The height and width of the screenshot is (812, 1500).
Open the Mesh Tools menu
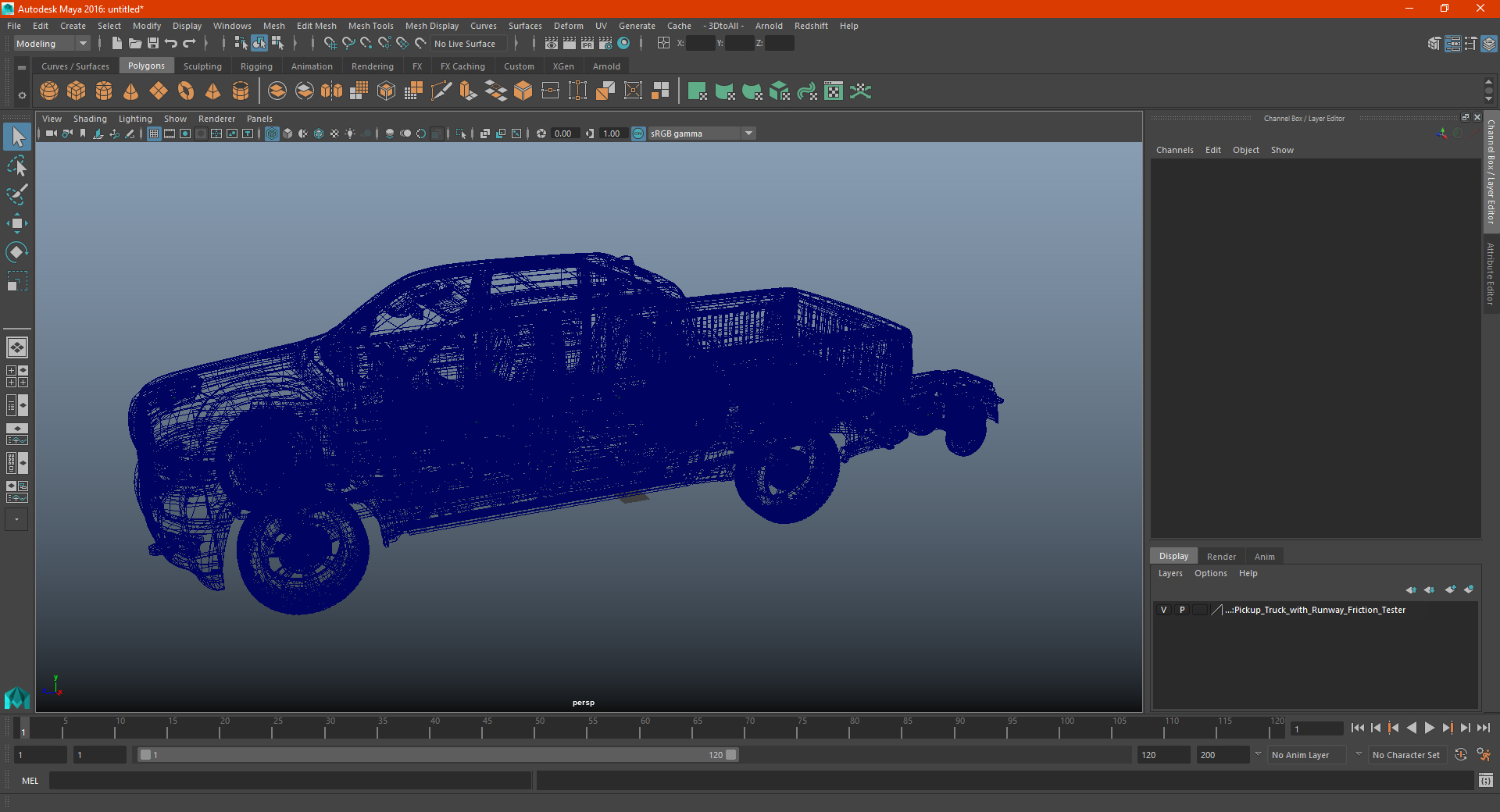click(370, 26)
